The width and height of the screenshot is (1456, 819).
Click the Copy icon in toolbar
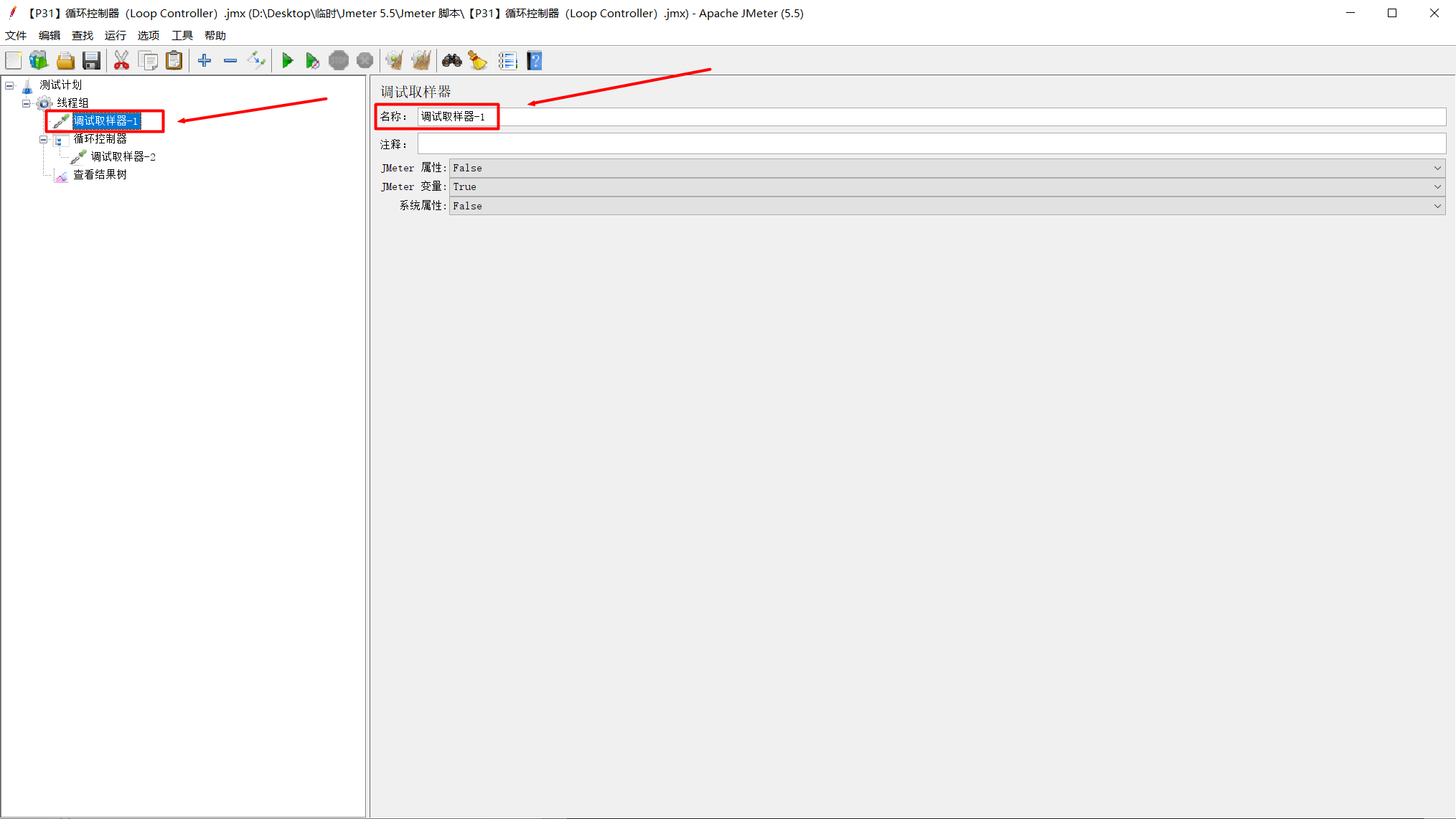point(148,61)
